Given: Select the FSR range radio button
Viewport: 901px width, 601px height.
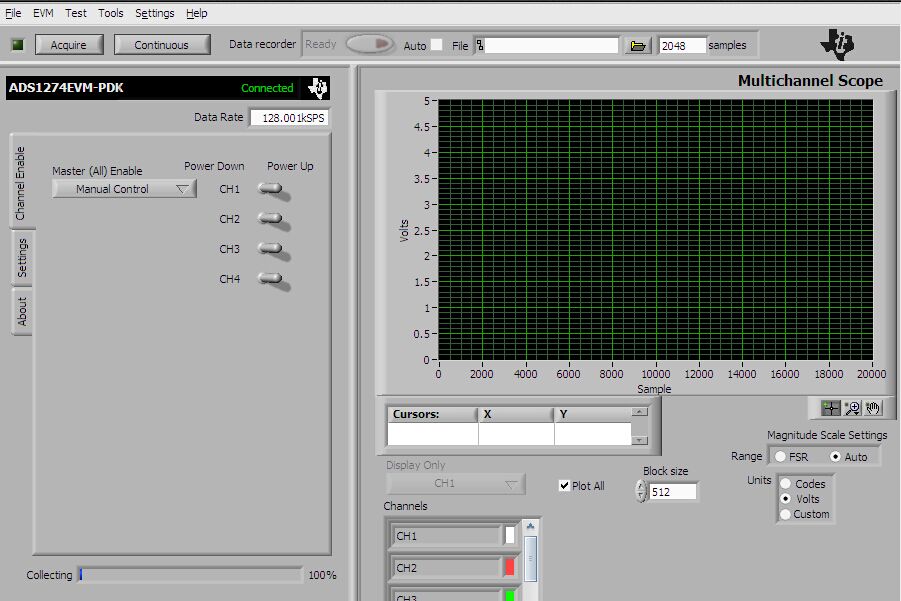Looking at the screenshot, I should (x=780, y=456).
